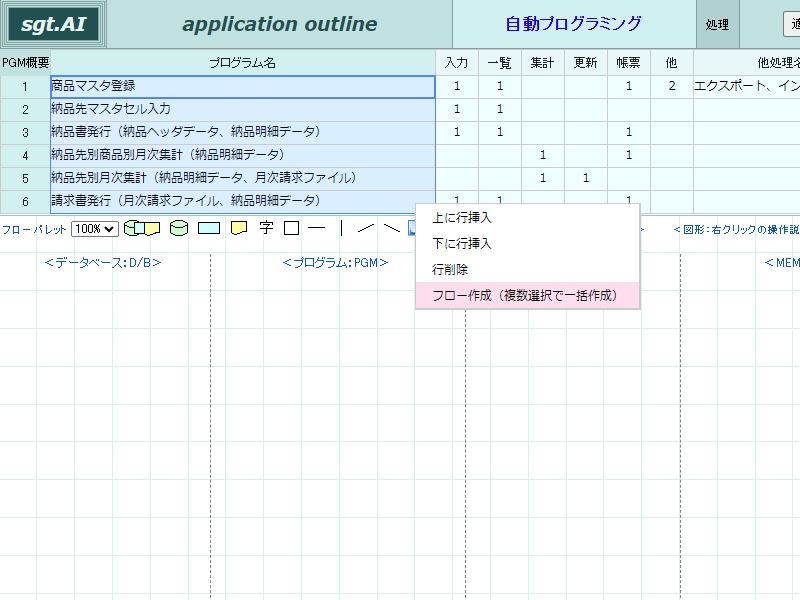
Task: Select row header number 4
Action: tap(25, 156)
